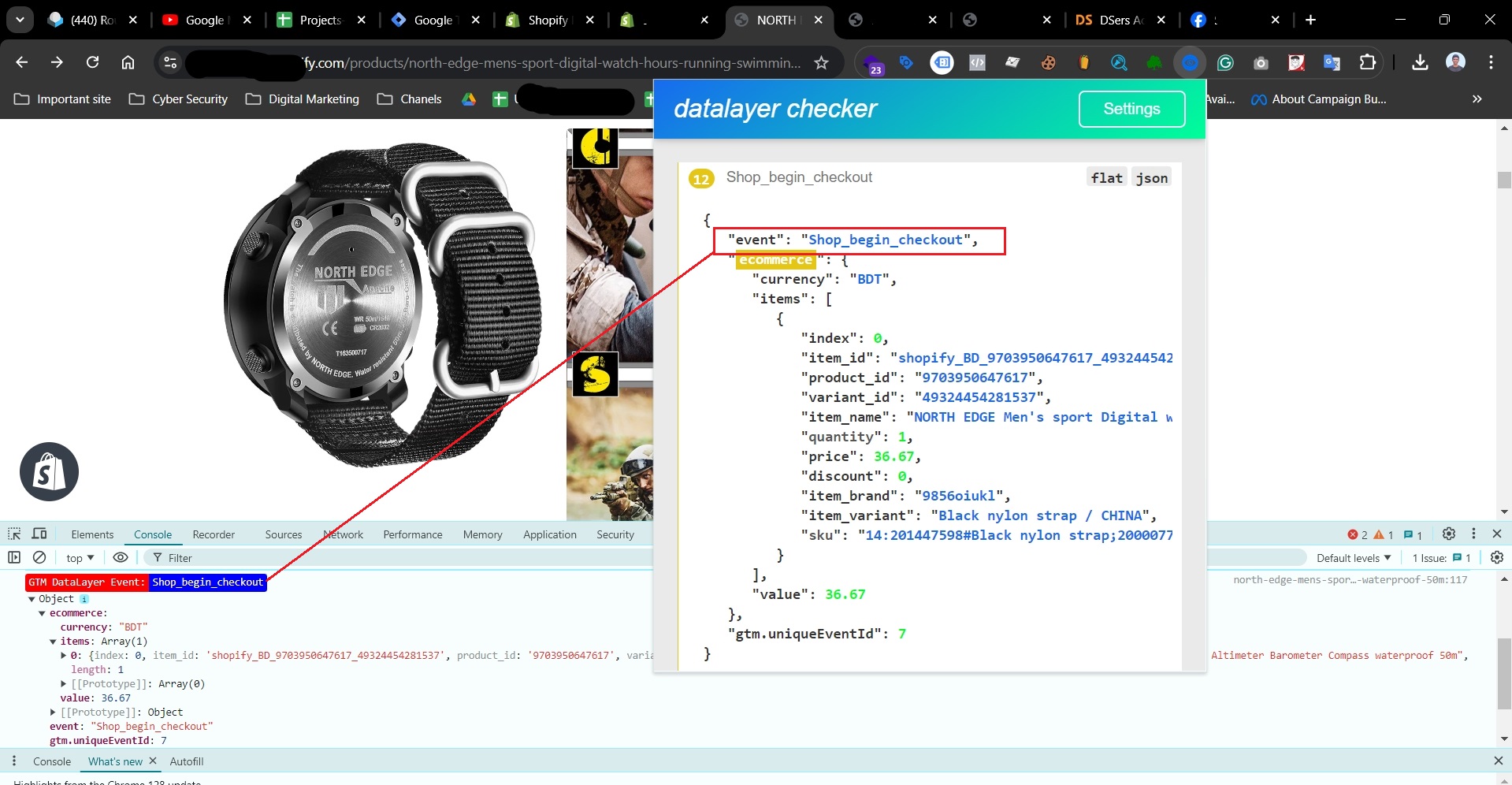Open the tab search dropdown arrow
Screen dimensions: 1512x785
(x=20, y=20)
